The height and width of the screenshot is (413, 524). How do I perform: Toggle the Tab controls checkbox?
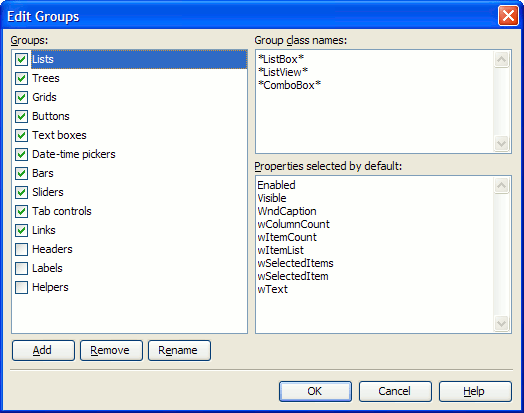21,212
